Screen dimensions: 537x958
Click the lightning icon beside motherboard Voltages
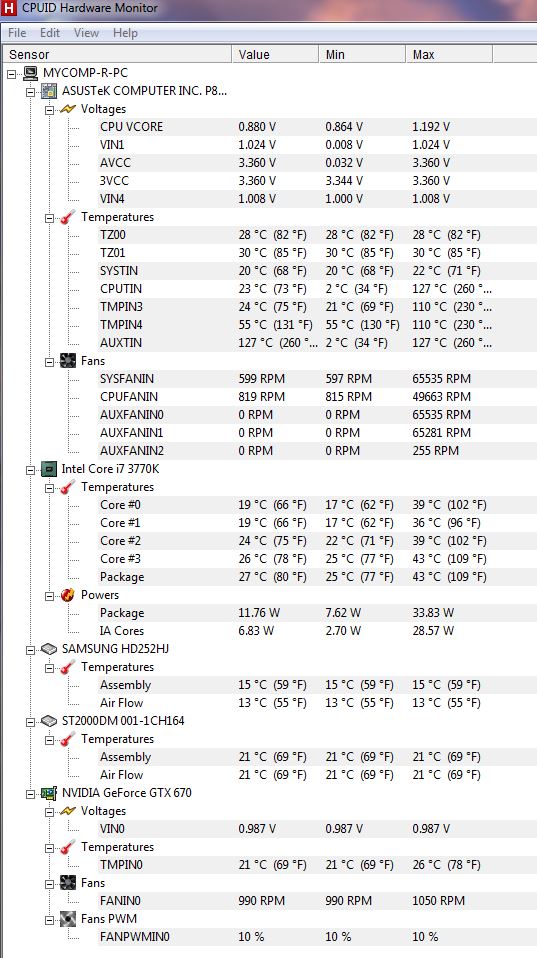68,109
